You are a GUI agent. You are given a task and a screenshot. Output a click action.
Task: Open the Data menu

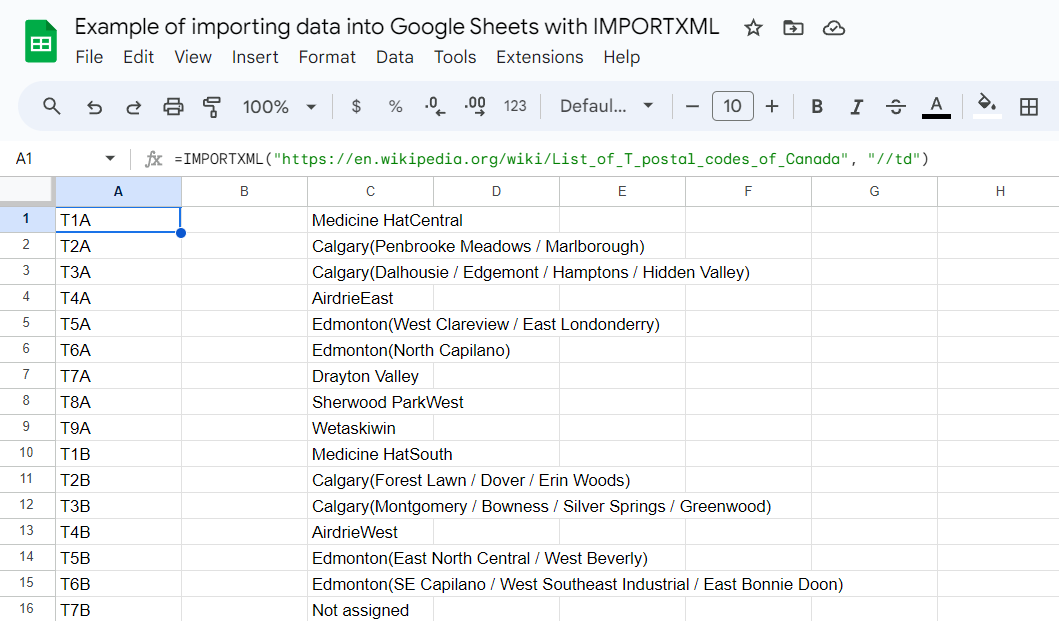tap(395, 57)
